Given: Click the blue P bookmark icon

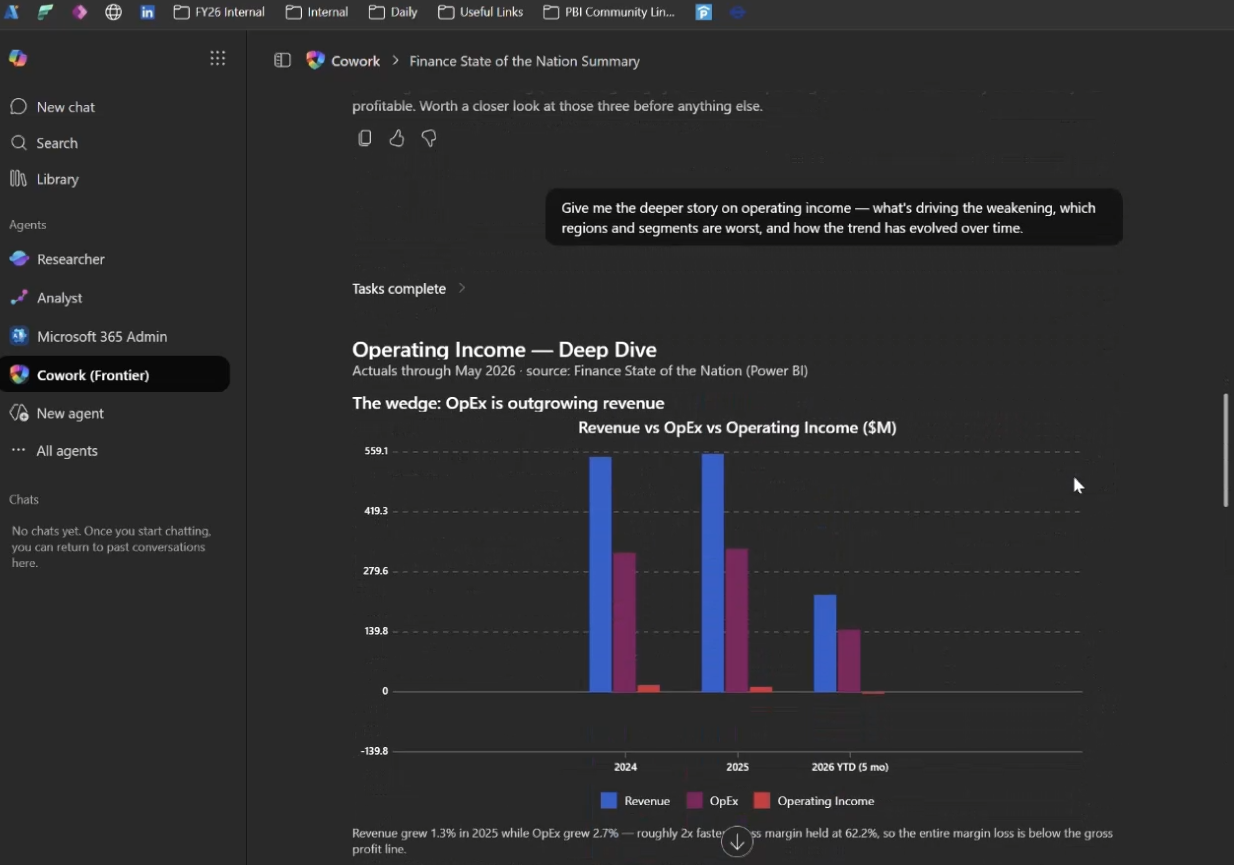Looking at the screenshot, I should 704,12.
